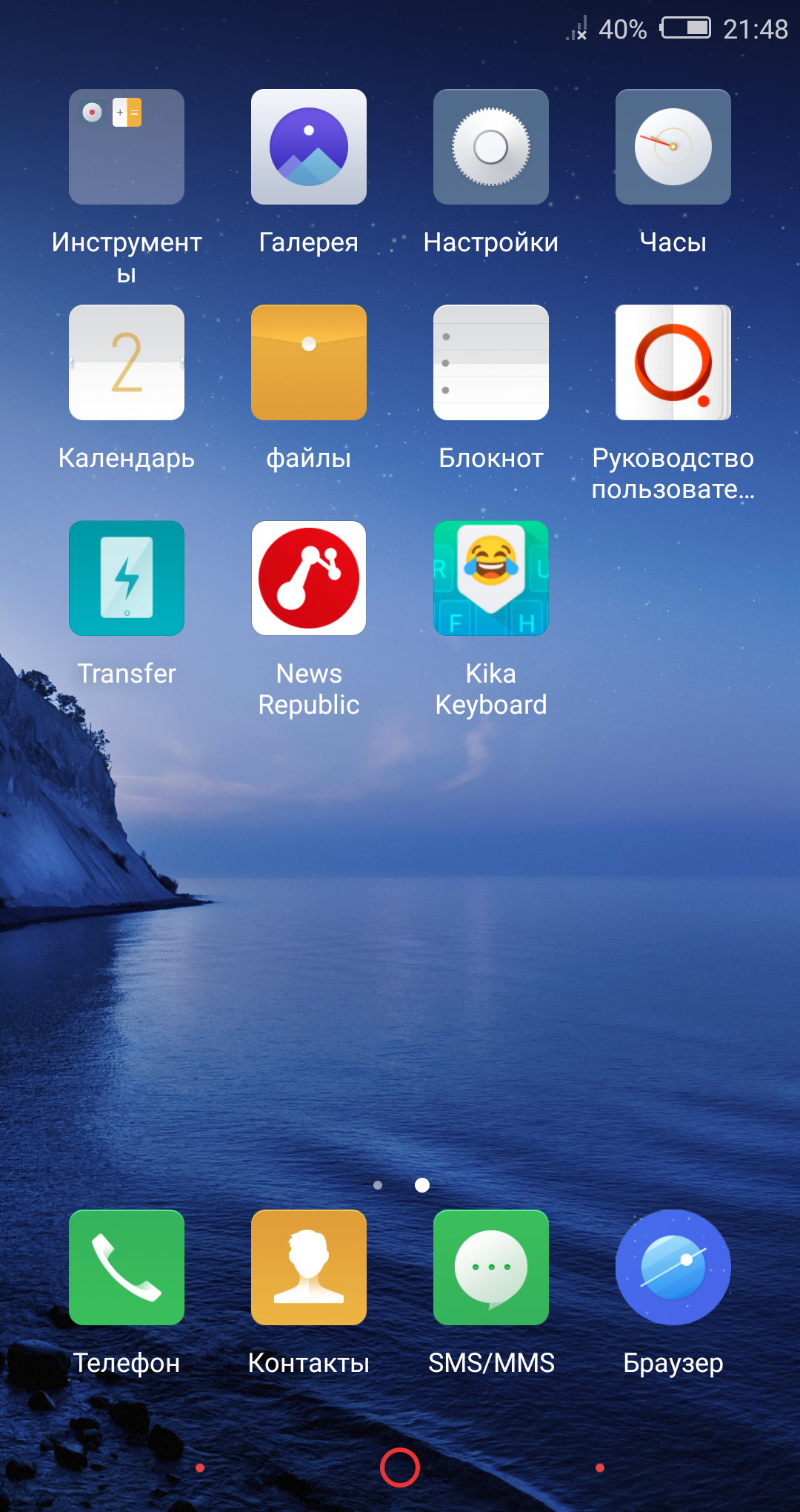Viewport: 800px width, 1512px height.
Task: Open Руководство пользователя user guide
Action: (673, 362)
